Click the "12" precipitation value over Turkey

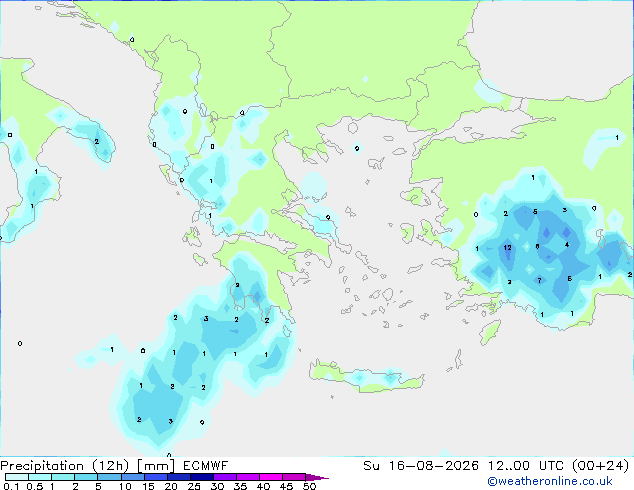coord(507,247)
